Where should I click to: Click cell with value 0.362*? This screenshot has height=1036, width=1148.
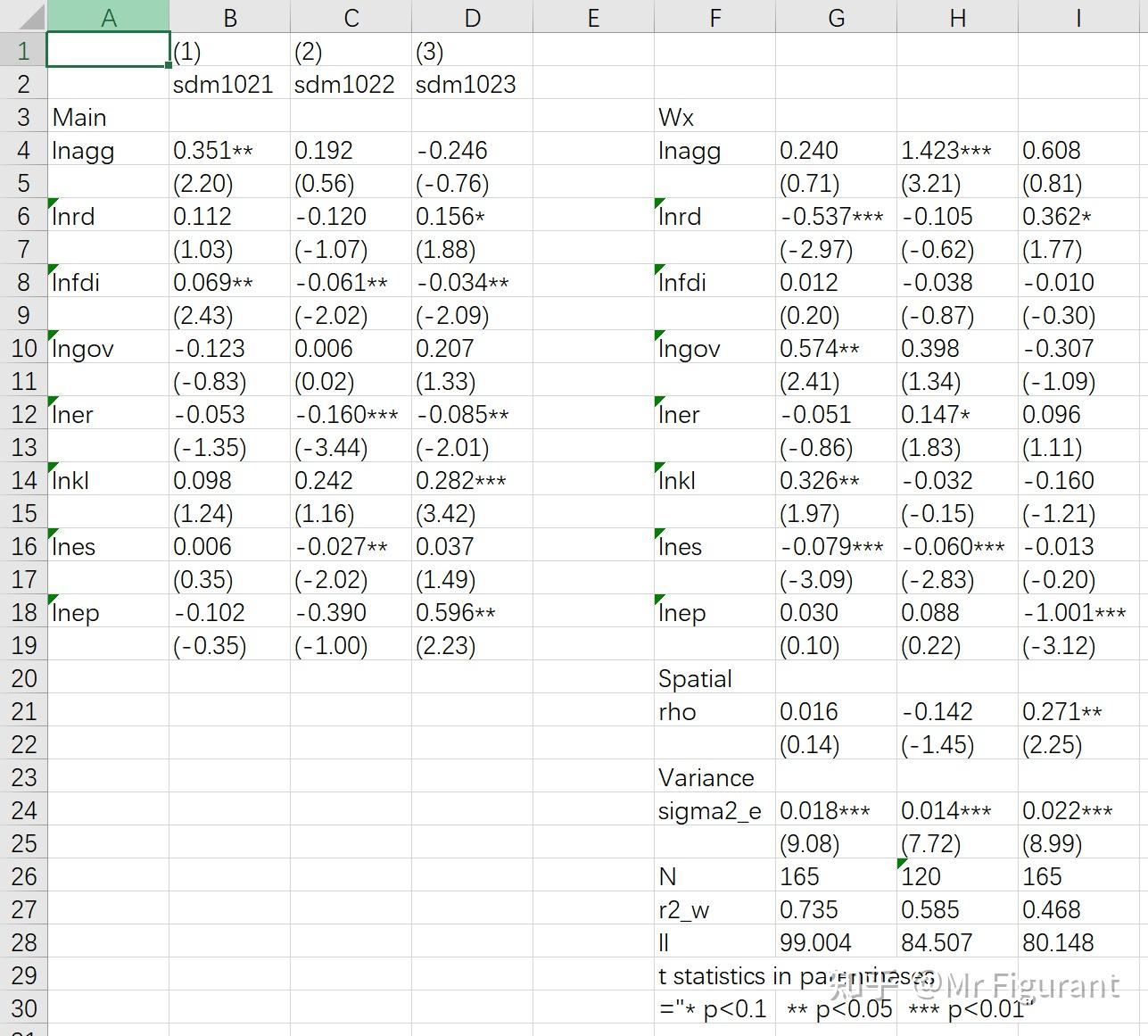(x=1078, y=215)
